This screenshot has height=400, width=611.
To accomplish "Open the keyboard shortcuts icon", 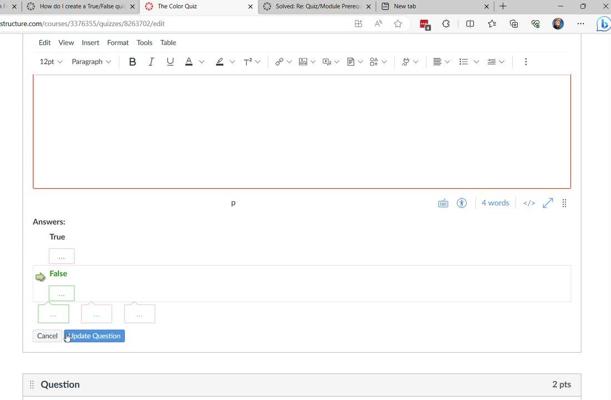I will coord(443,203).
